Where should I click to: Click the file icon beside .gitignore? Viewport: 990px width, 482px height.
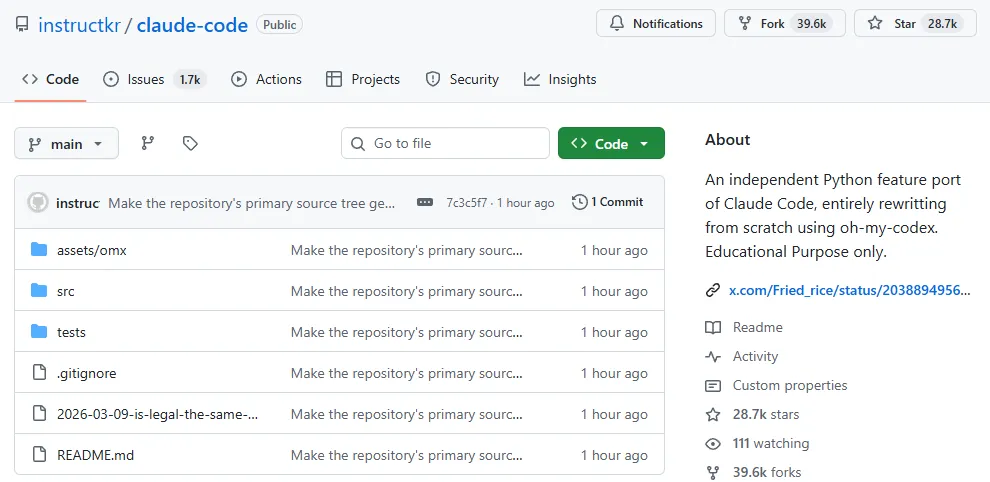tap(39, 373)
